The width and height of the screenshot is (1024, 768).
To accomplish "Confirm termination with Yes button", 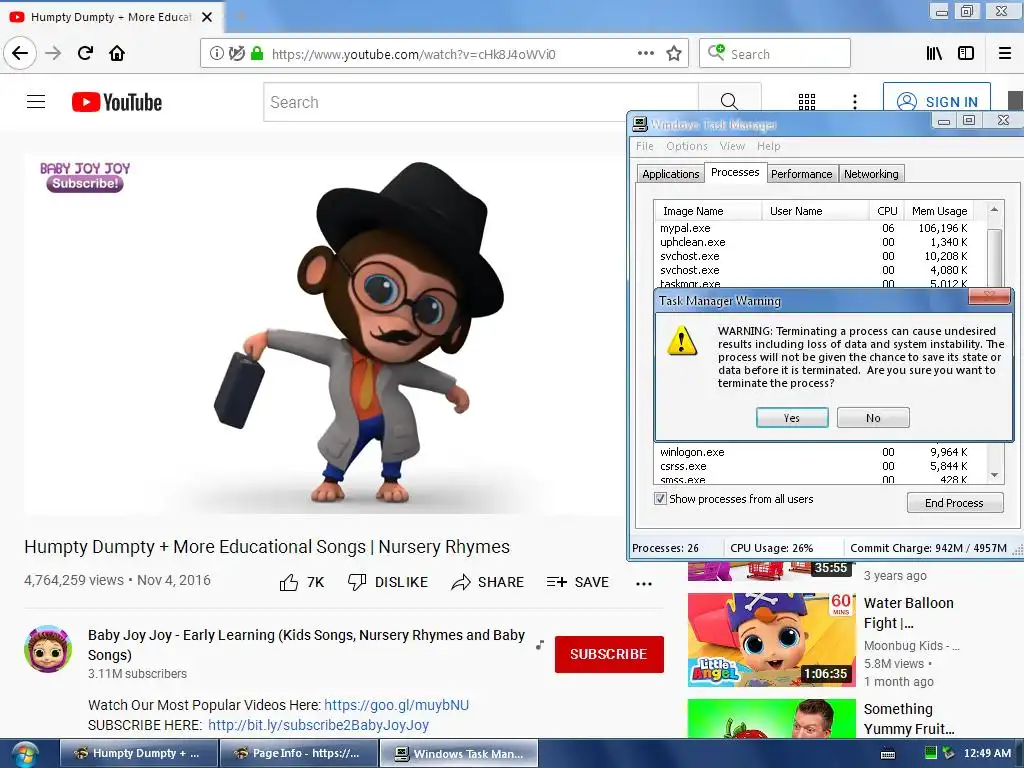I will [792, 418].
